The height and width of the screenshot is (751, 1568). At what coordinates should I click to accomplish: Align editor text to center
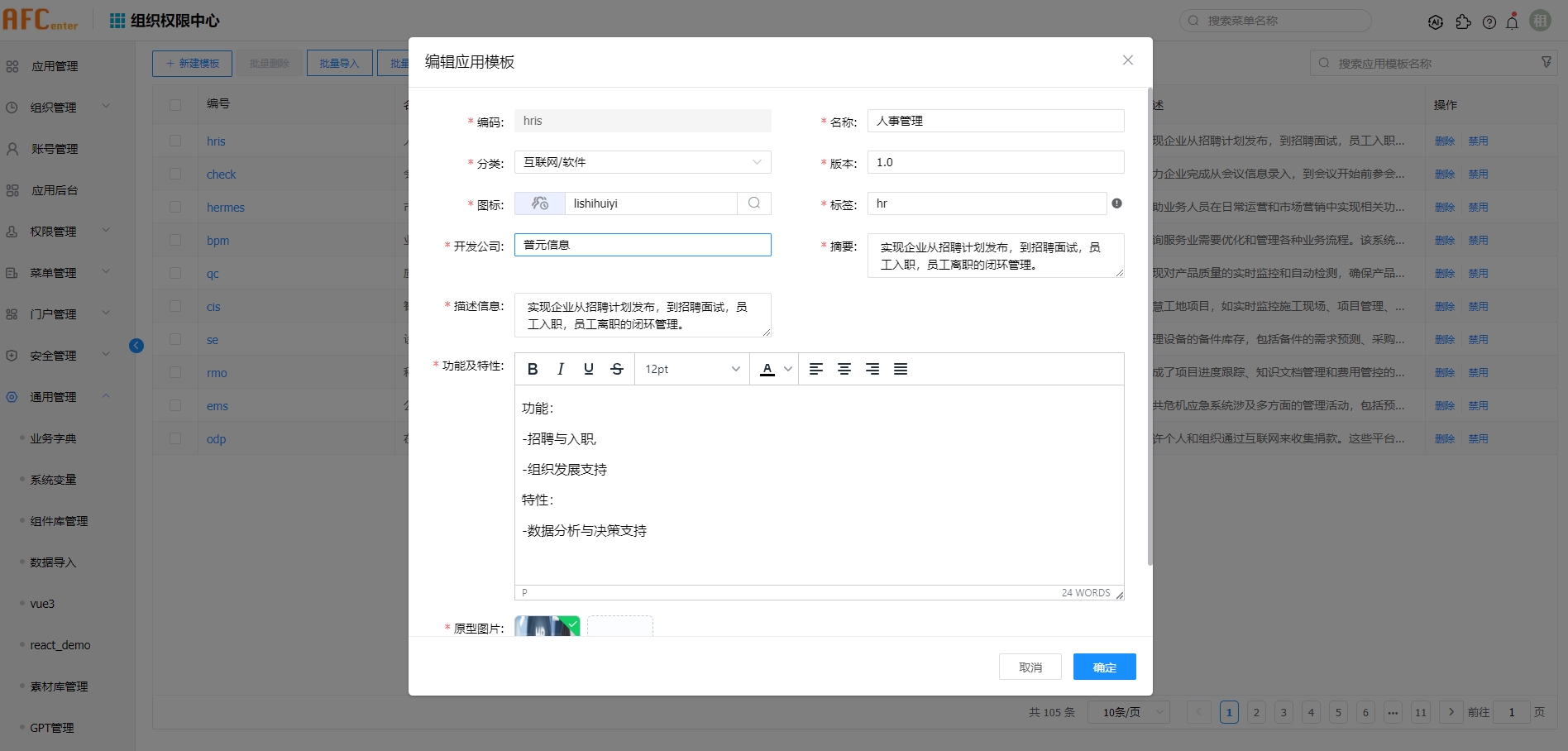click(x=844, y=369)
